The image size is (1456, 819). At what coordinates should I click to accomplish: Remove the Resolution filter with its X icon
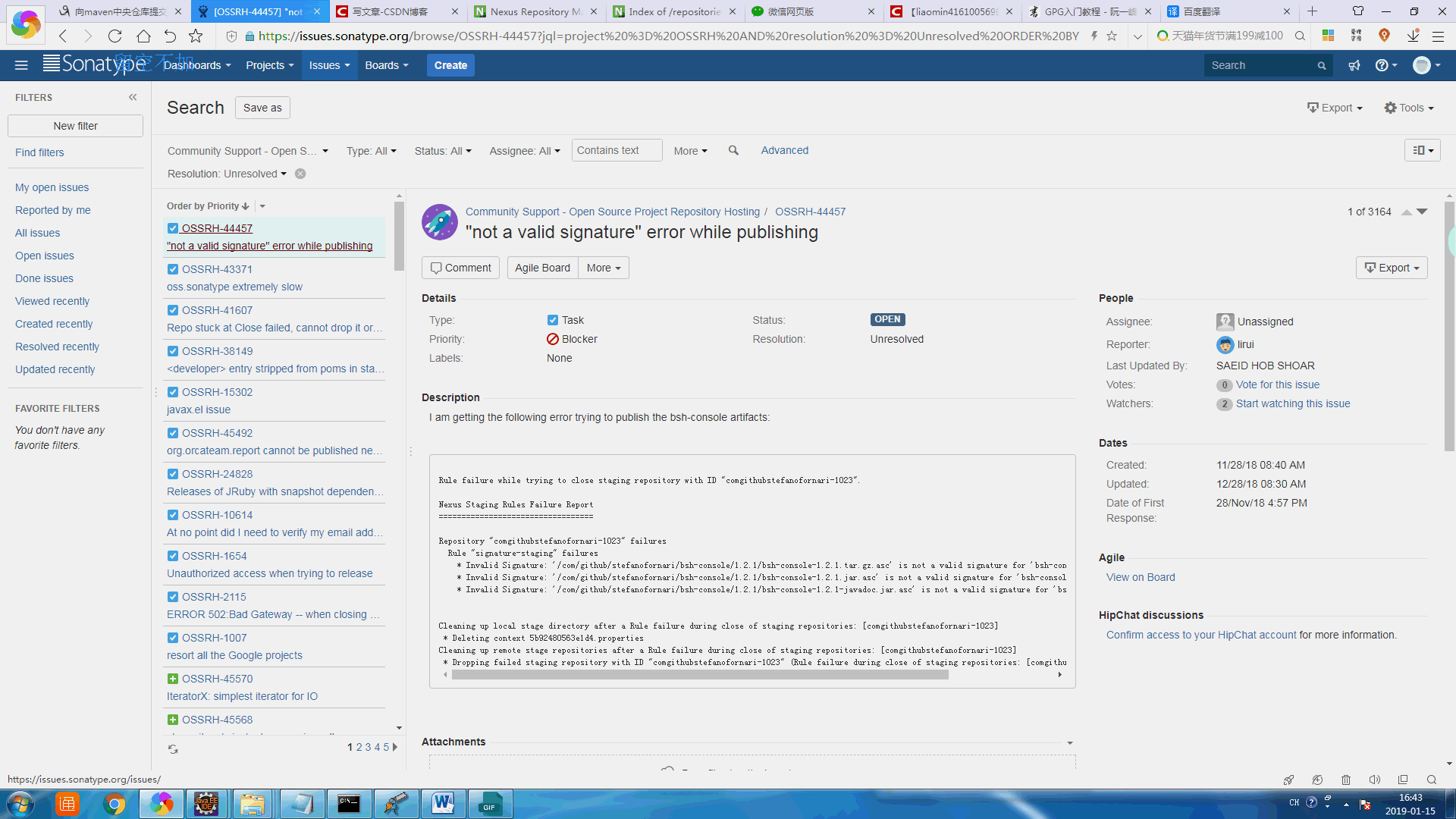click(x=300, y=174)
